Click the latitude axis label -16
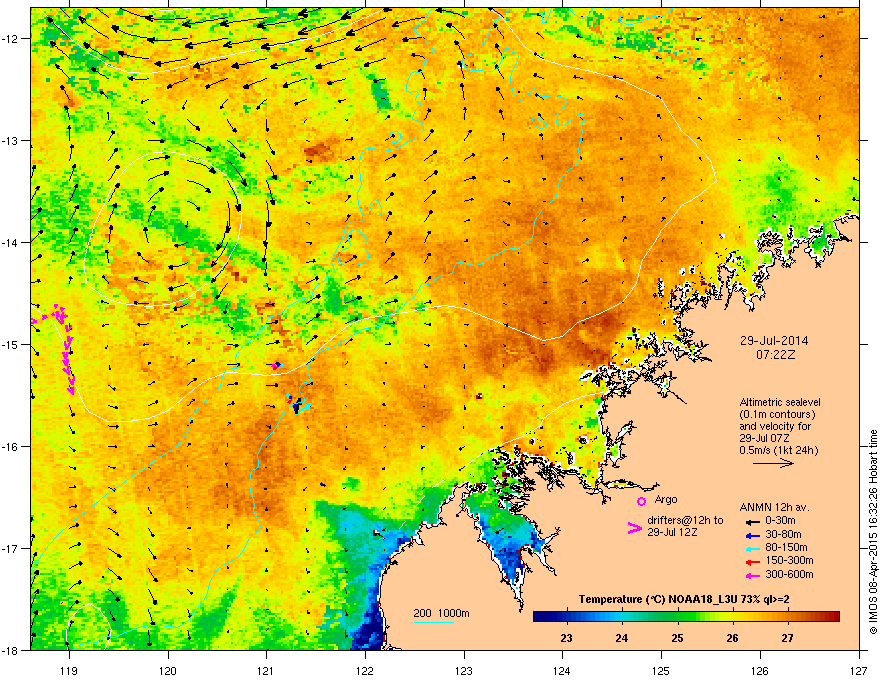This screenshot has height=680, width=880. (11, 447)
